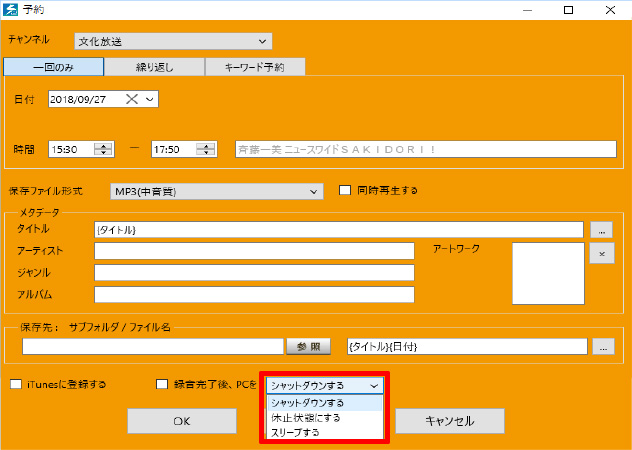Click the キャンセル button
The image size is (632, 450).
pyautogui.click(x=450, y=421)
